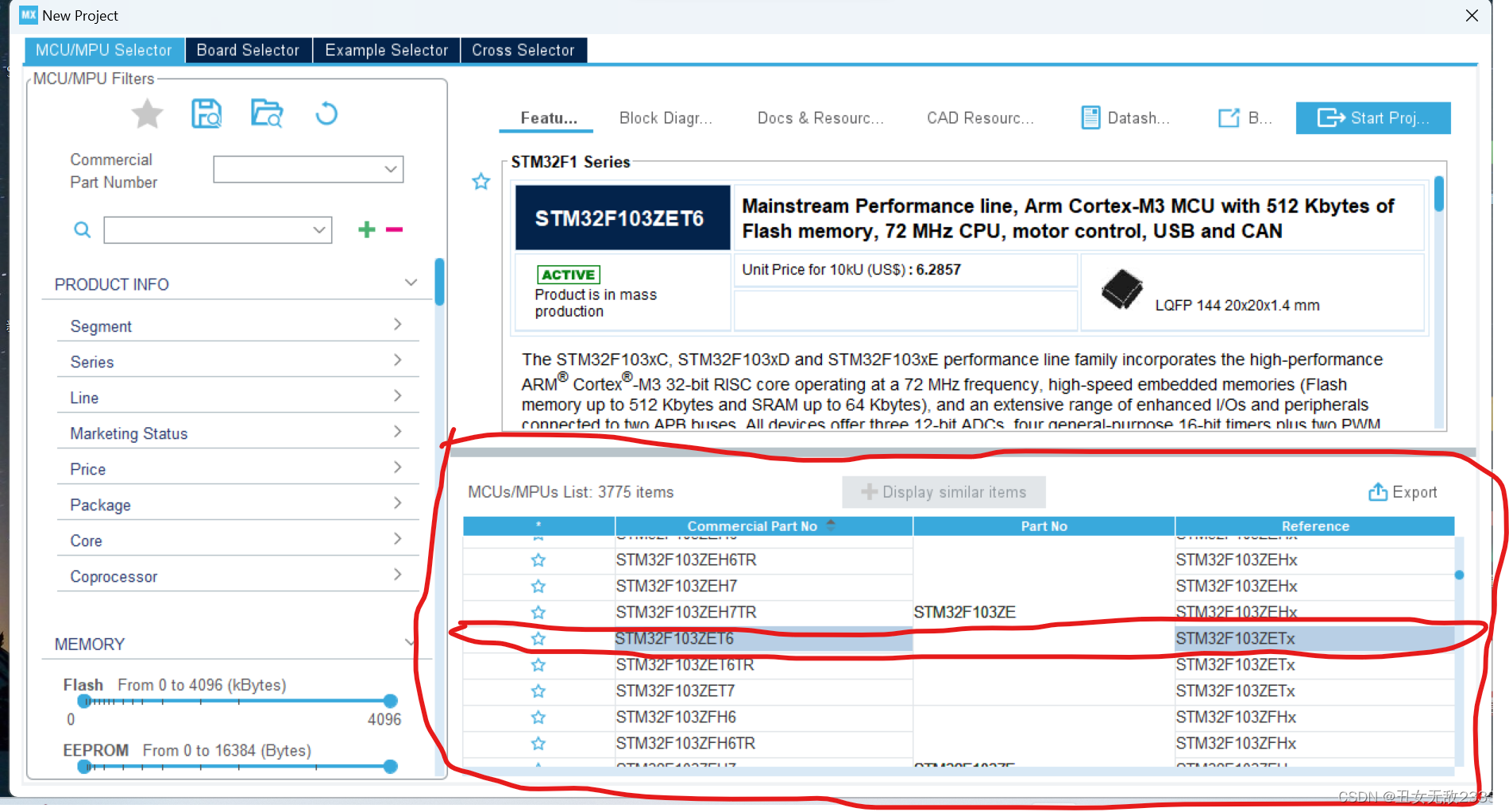Star the STM32F103ZFH6TR row
This screenshot has height=812, width=1509.
coord(538,744)
